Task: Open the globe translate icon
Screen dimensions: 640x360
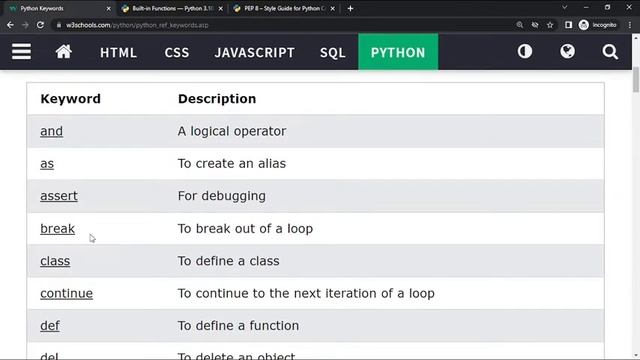Action: 567,51
